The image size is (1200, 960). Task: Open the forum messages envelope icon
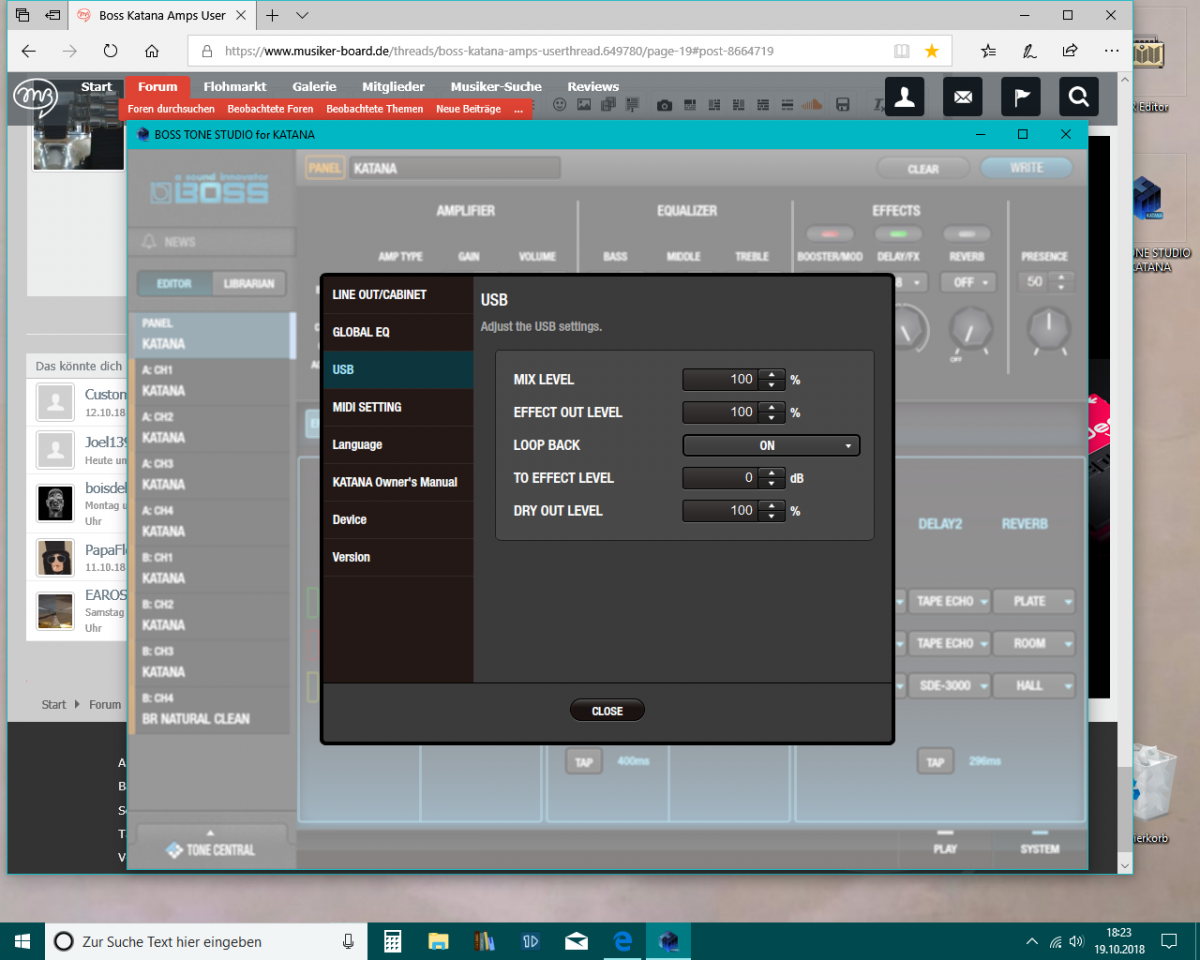(x=963, y=96)
